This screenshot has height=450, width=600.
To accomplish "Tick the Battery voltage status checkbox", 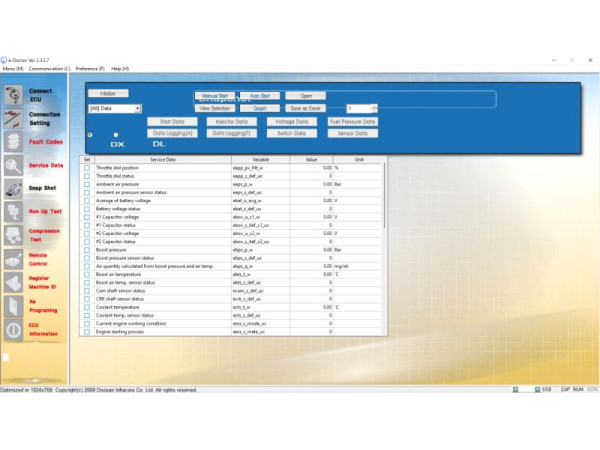I will pyautogui.click(x=87, y=209).
